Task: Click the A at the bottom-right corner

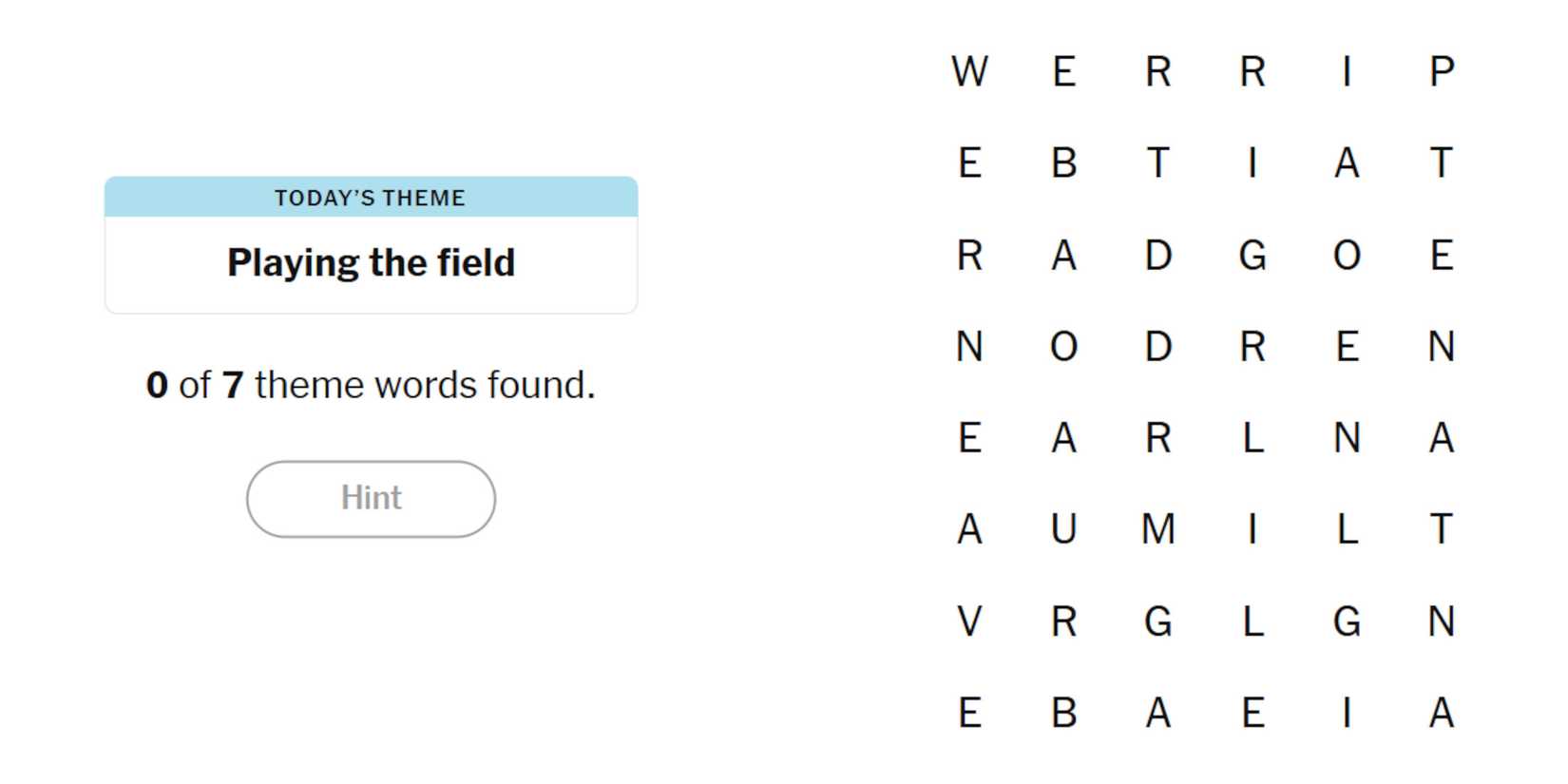Action: 1441,714
